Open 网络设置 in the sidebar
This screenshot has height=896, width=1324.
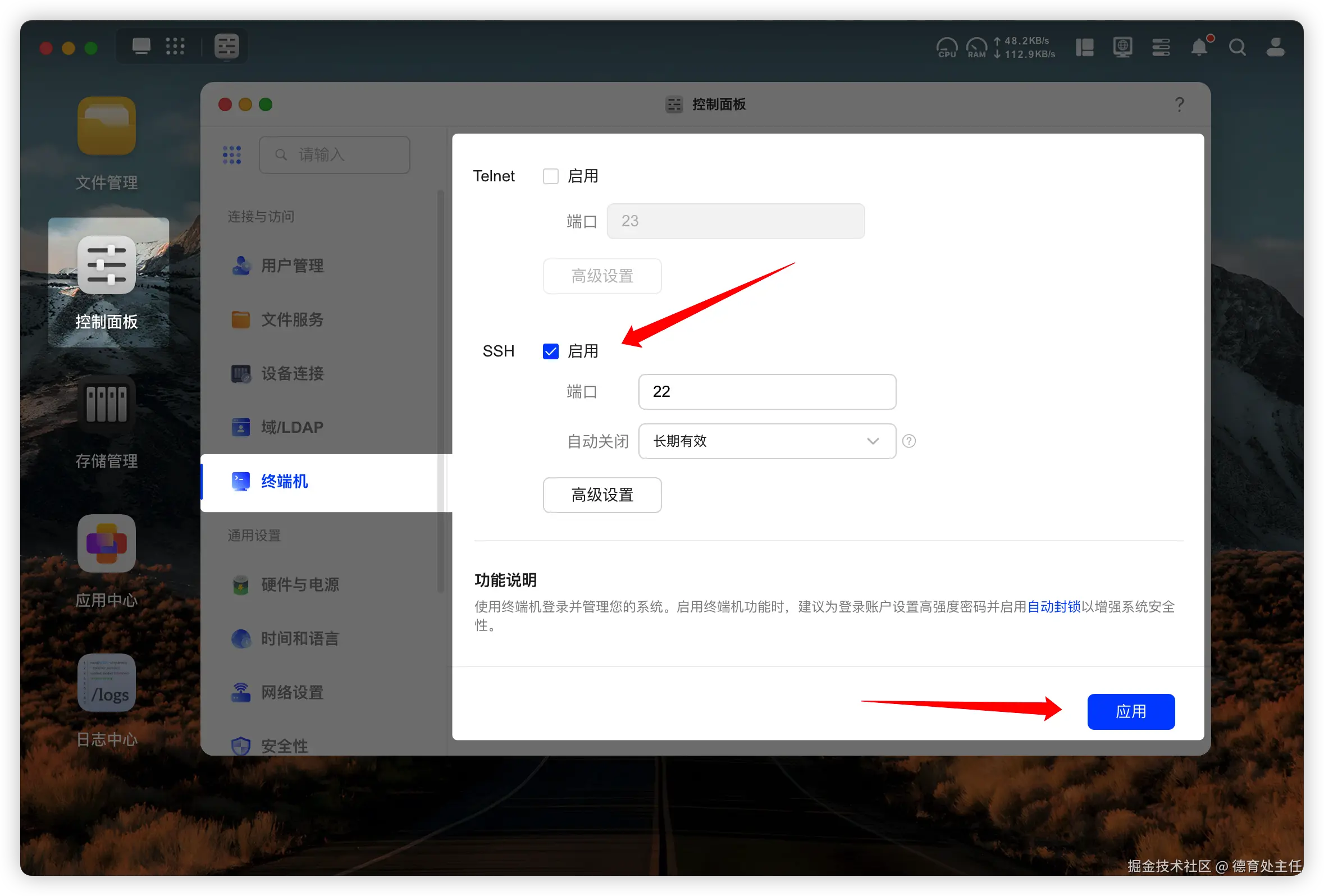[x=291, y=693]
